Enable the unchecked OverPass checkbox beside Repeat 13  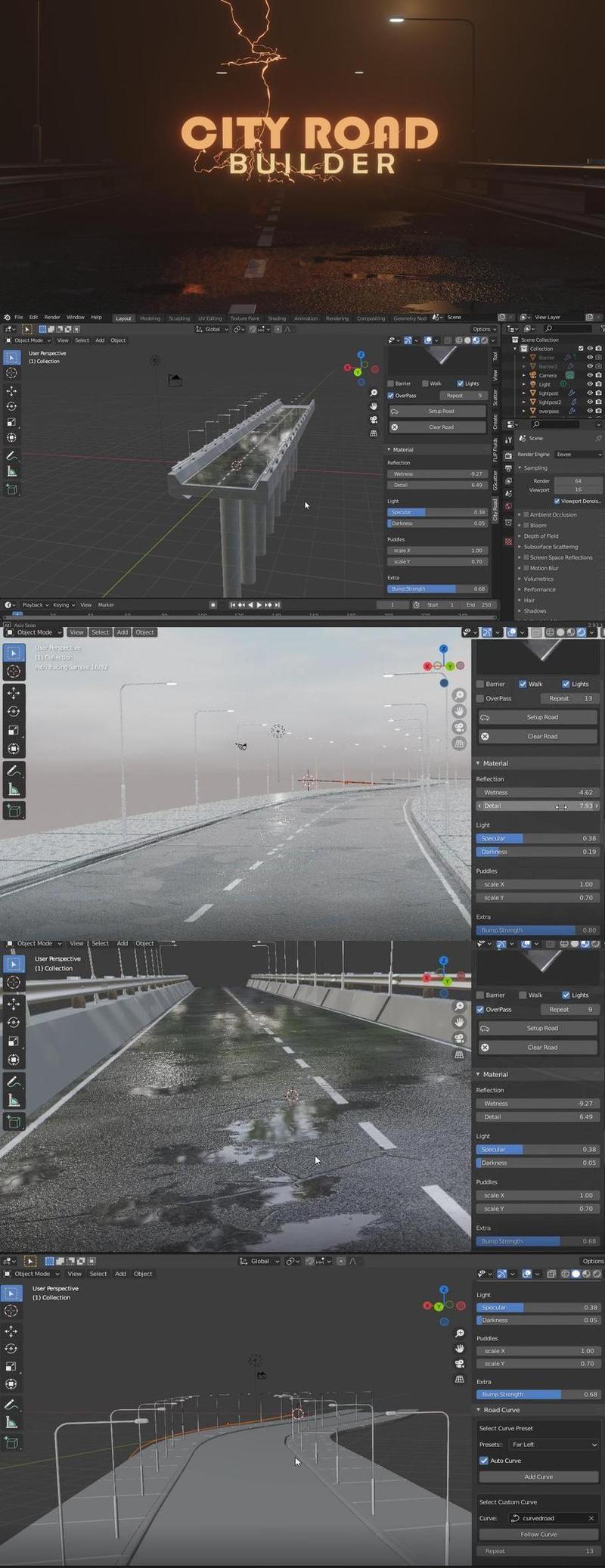[x=479, y=699]
